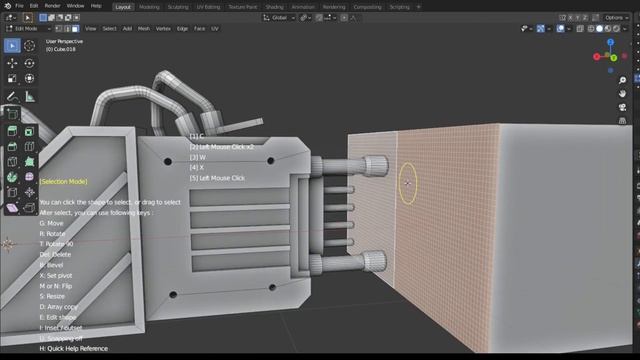The height and width of the screenshot is (360, 640).
Task: Switch to wireframe viewport shading
Action: [591, 29]
